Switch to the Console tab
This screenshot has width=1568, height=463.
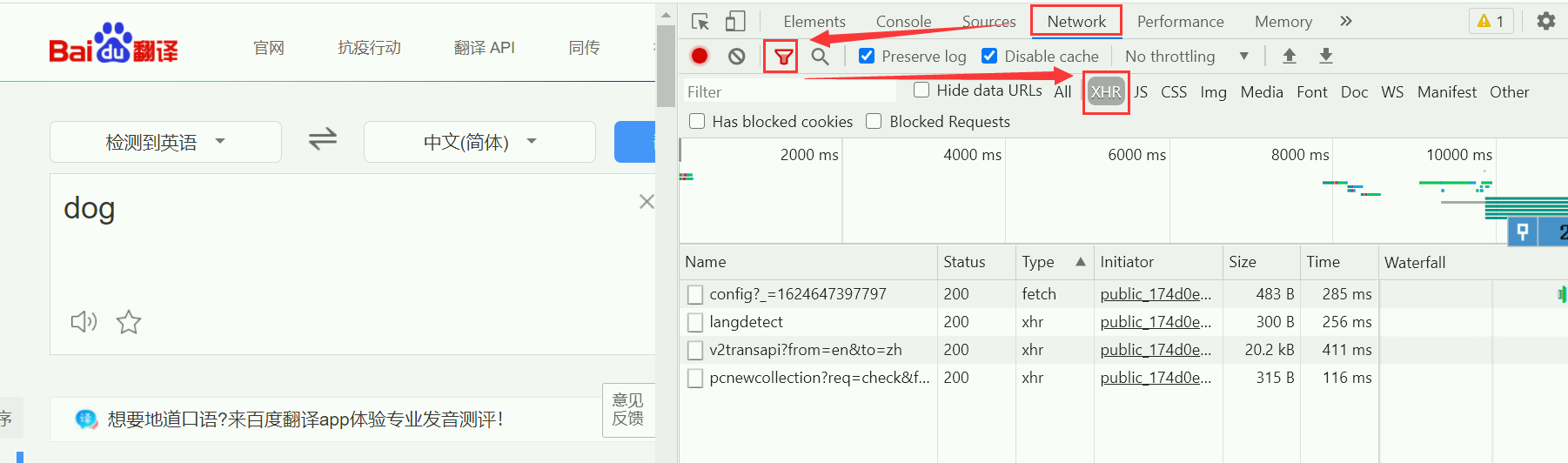(x=903, y=22)
